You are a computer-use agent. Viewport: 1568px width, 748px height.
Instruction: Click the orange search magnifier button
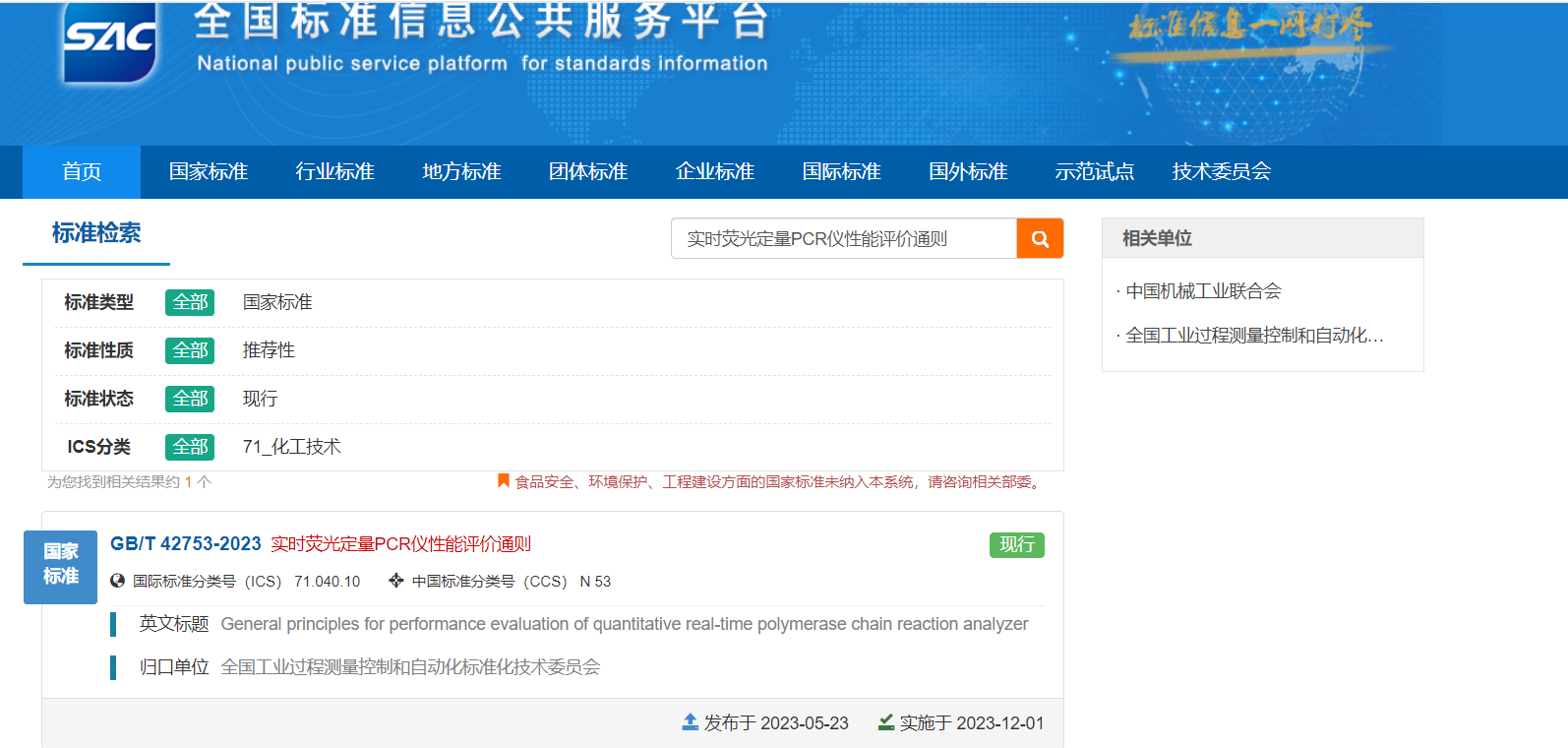1040,238
